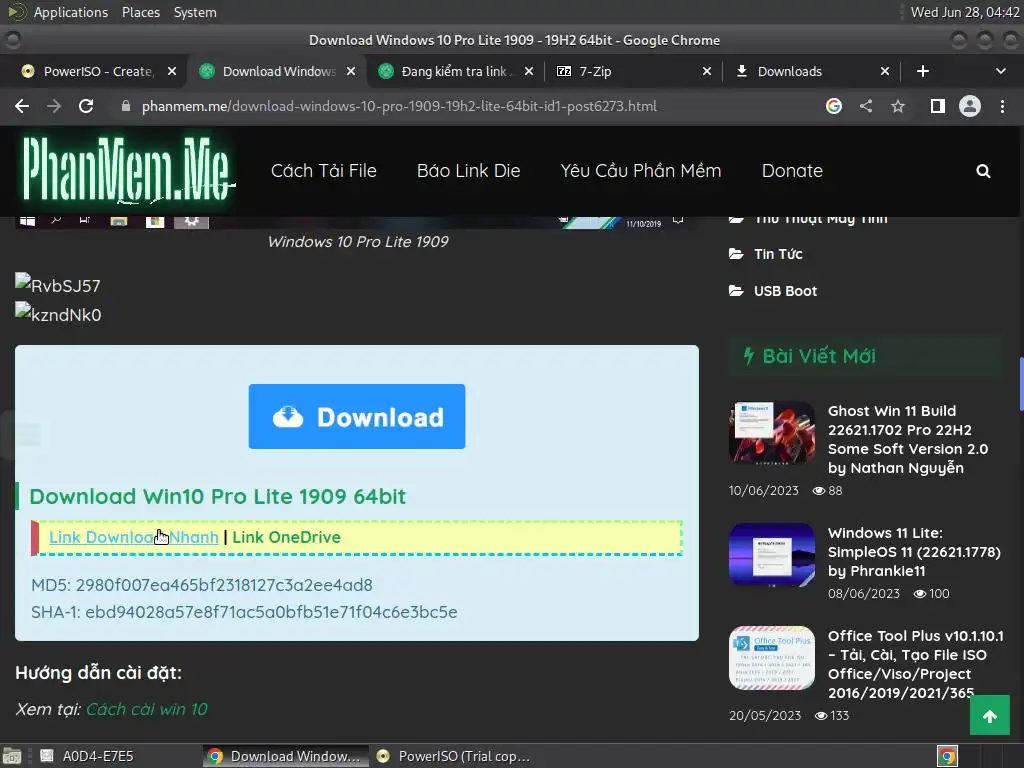Viewport: 1024px width, 768px height.
Task: Click broken image RvbSJ57
Action: pyautogui.click(x=57, y=285)
